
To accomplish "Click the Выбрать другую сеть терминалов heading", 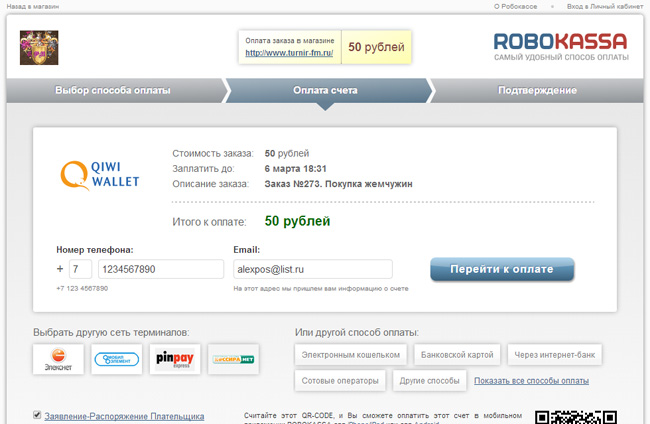I will coord(112,332).
